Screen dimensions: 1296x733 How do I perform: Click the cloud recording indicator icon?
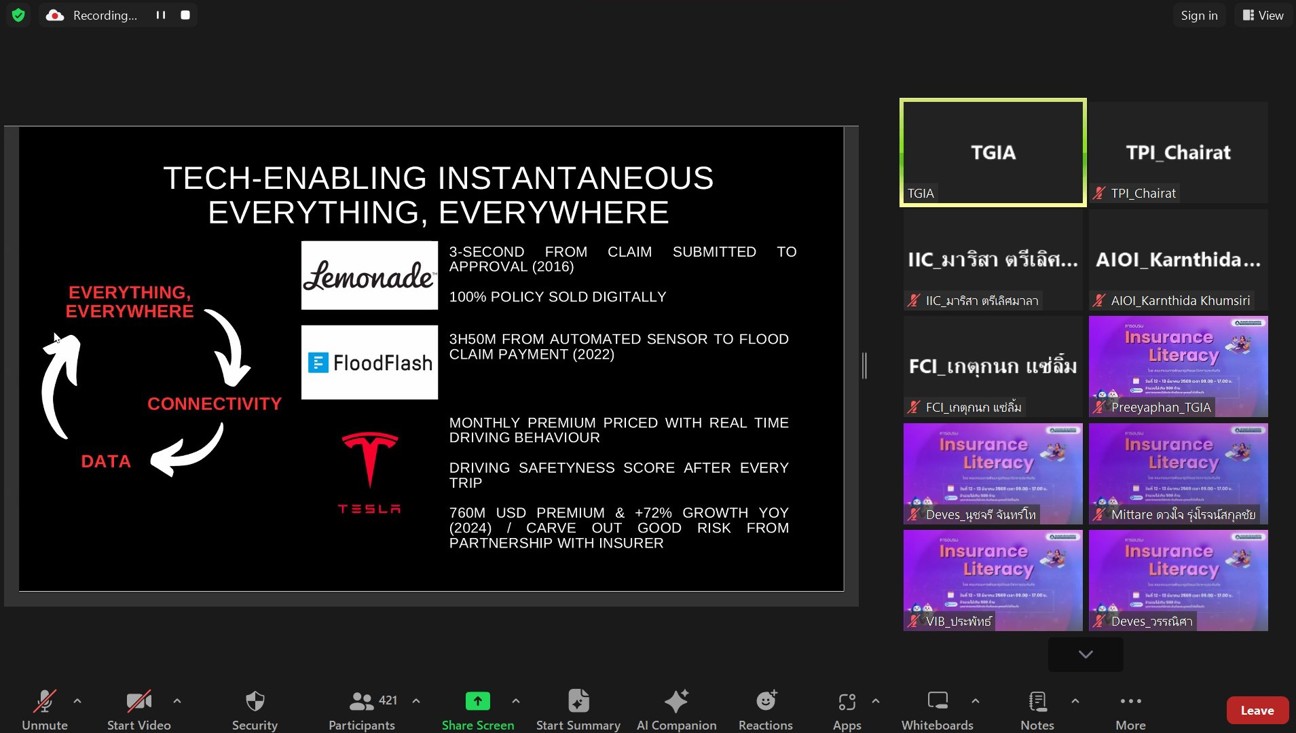[x=55, y=15]
